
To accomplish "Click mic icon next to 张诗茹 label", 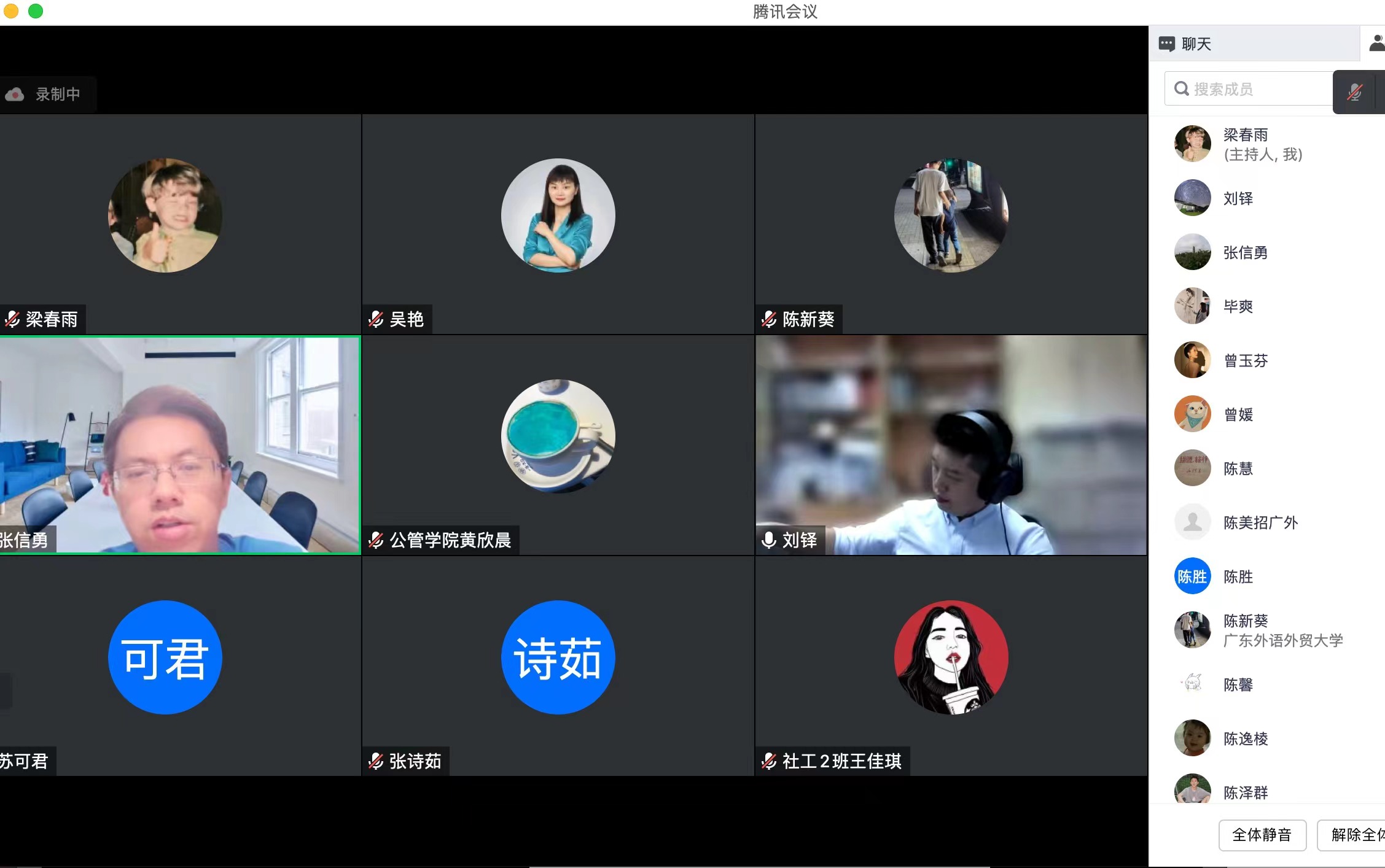I will [376, 761].
